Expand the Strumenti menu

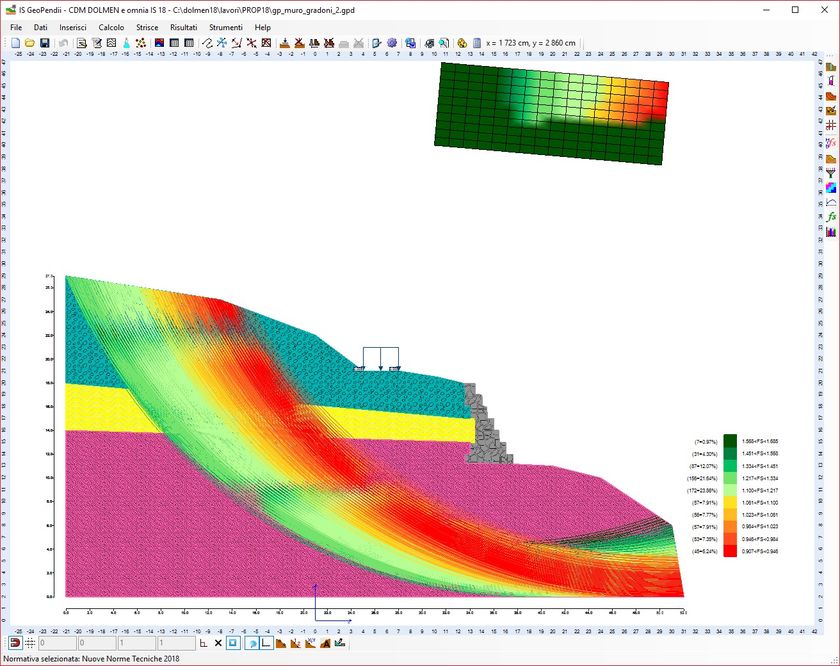[x=226, y=27]
